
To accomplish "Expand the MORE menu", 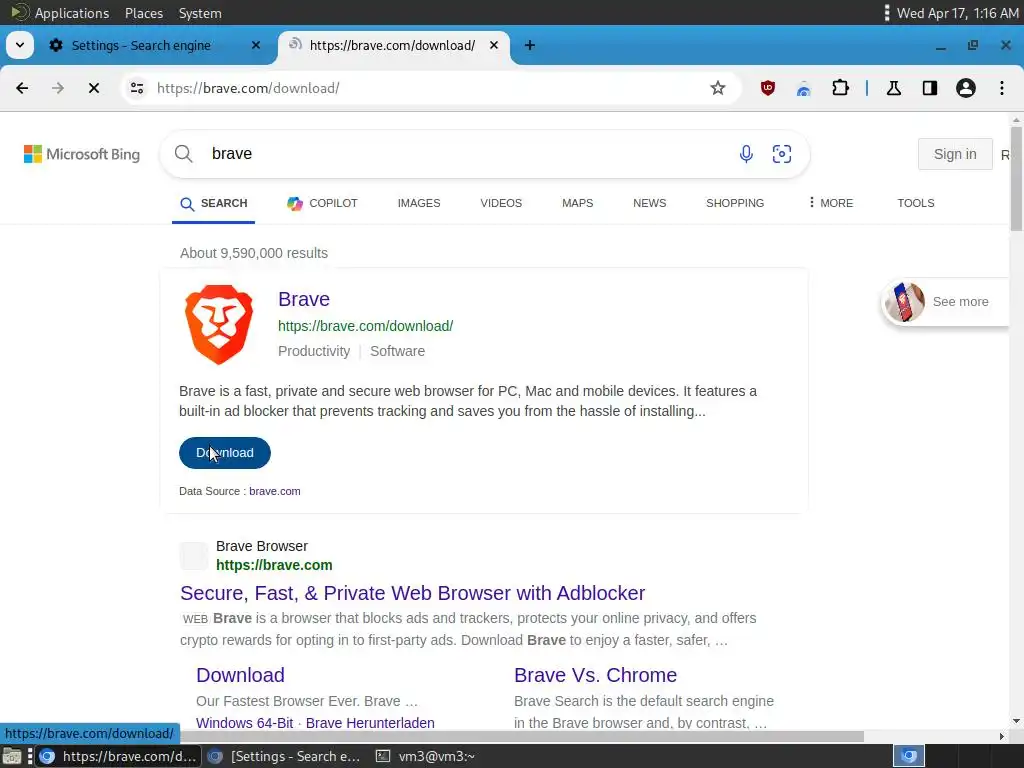I will (831, 203).
